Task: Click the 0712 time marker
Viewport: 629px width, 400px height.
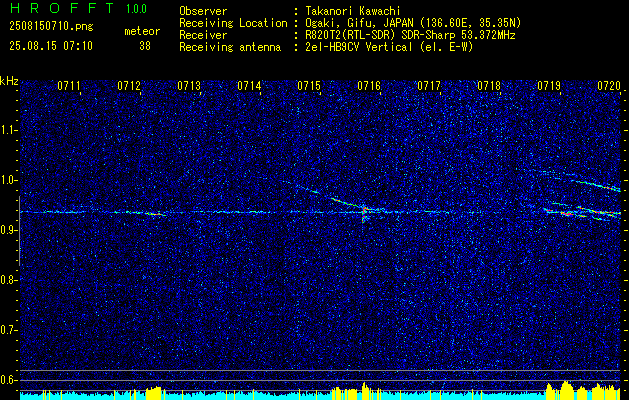Action: [129, 85]
